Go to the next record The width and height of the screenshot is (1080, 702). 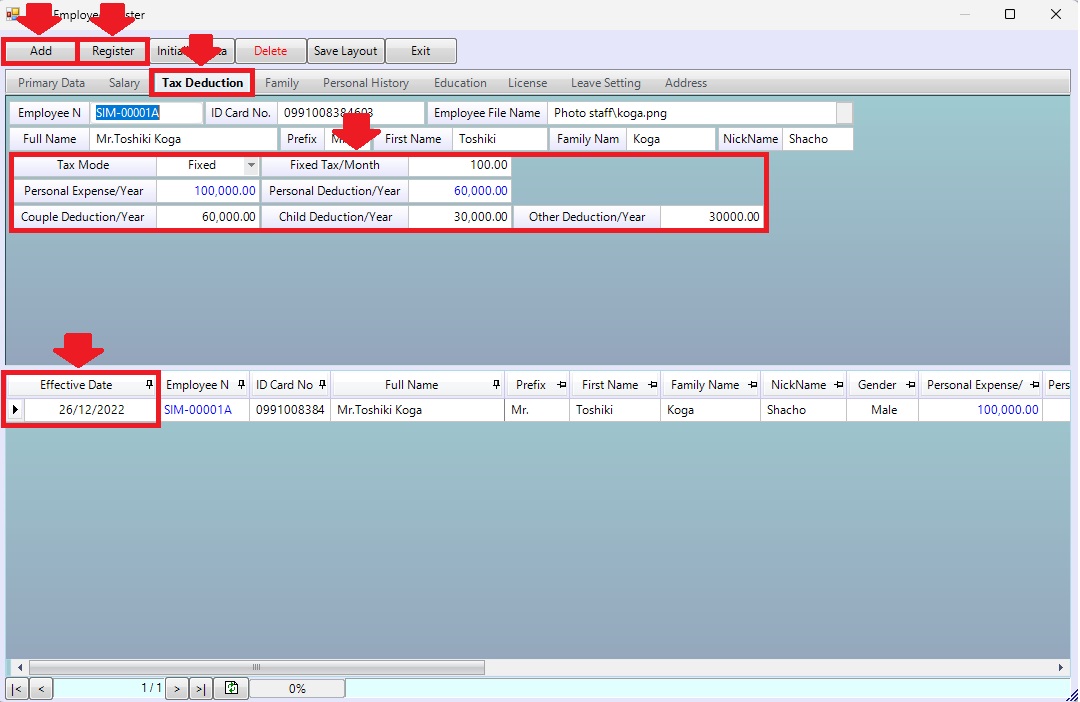click(x=176, y=688)
